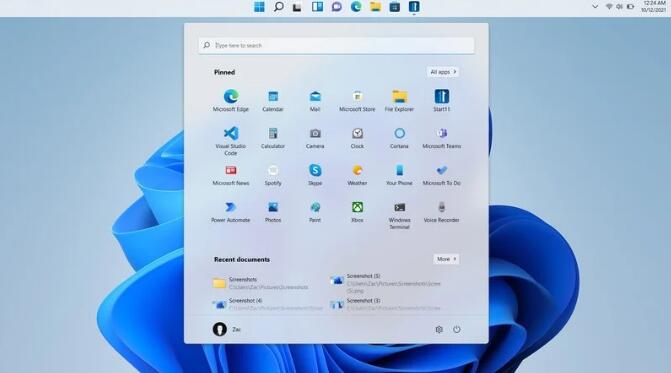Open the Zac user account menu
The height and width of the screenshot is (373, 671).
227,329
